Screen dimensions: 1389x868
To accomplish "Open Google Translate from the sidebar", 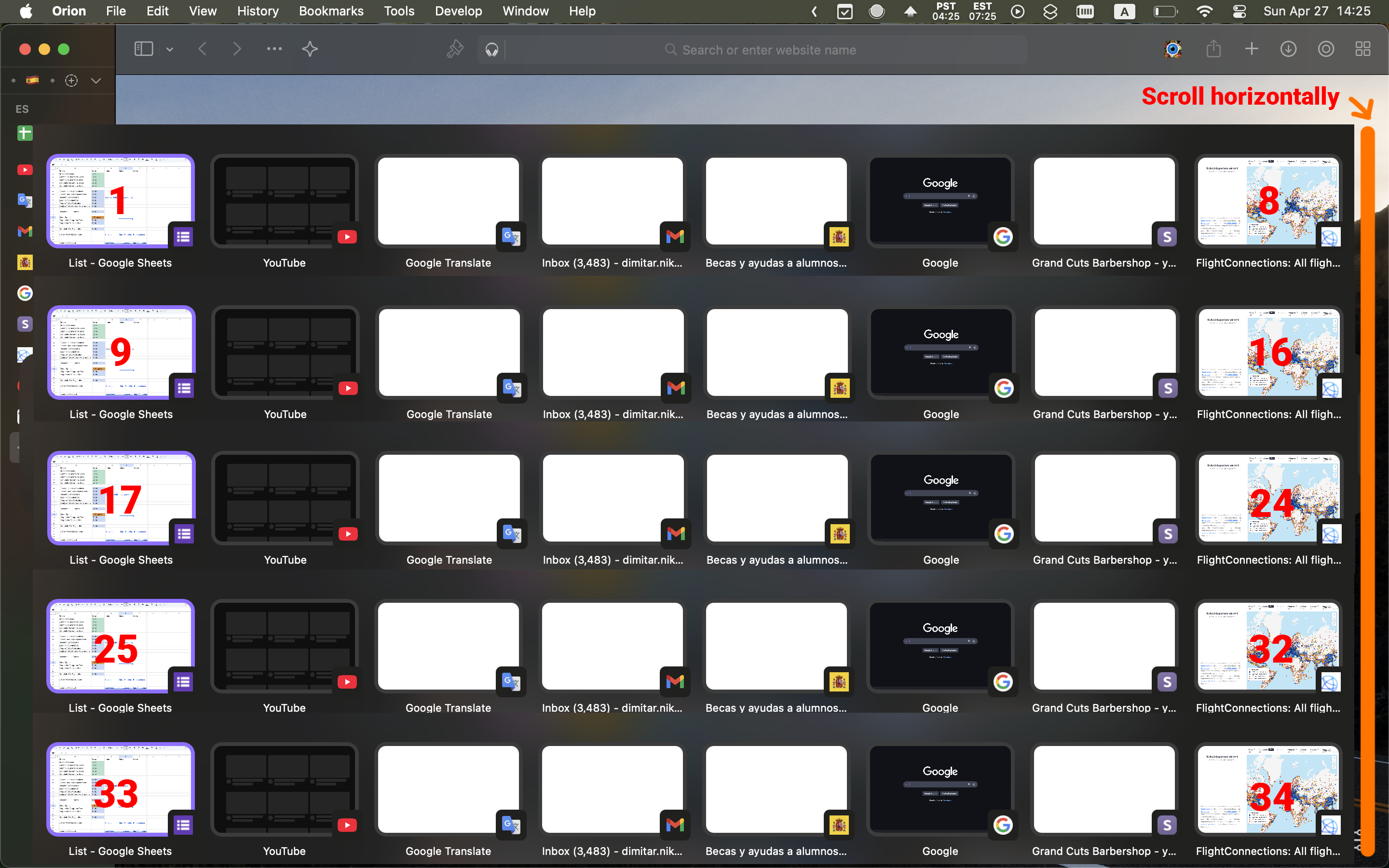I will click(25, 200).
